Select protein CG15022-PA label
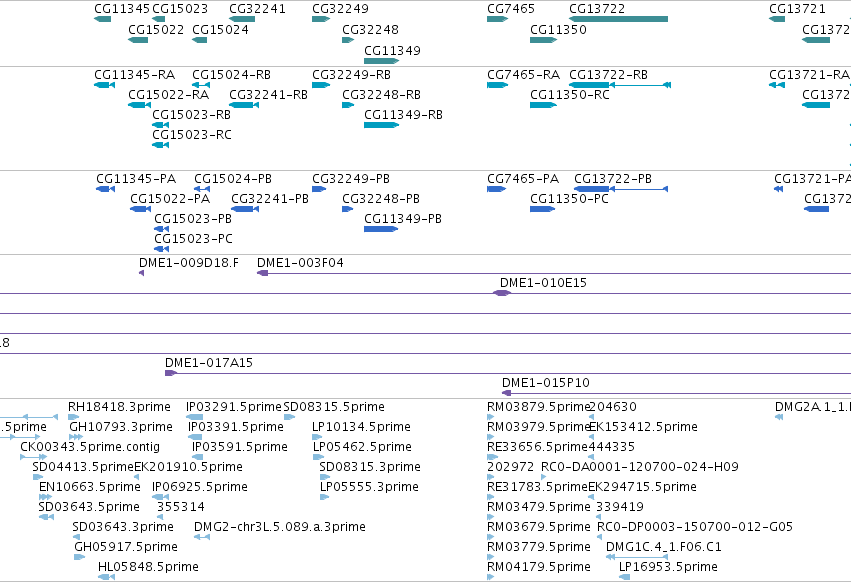This screenshot has height=582, width=851. [x=170, y=199]
